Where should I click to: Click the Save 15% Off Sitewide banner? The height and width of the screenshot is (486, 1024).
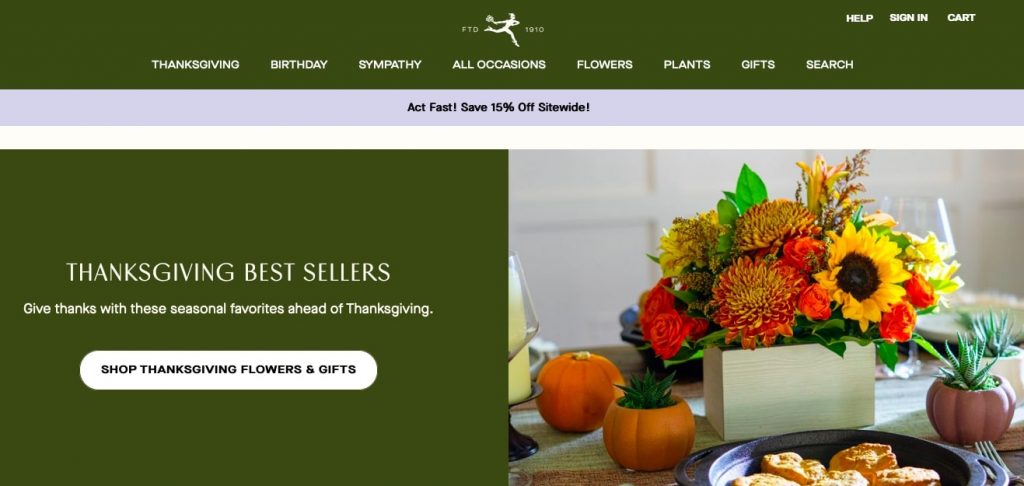(498, 107)
